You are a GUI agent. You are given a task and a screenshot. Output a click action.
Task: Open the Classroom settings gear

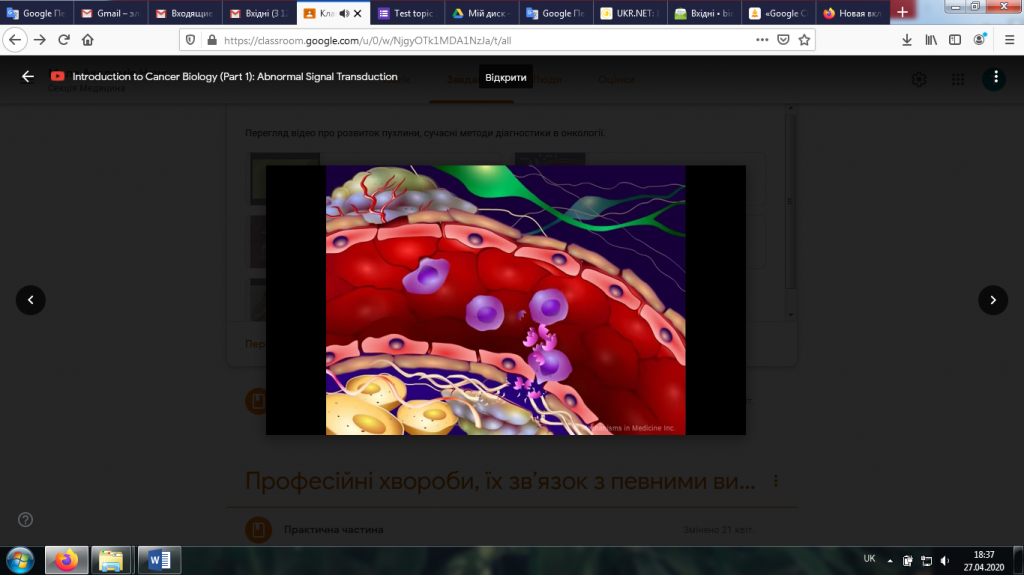[x=919, y=79]
